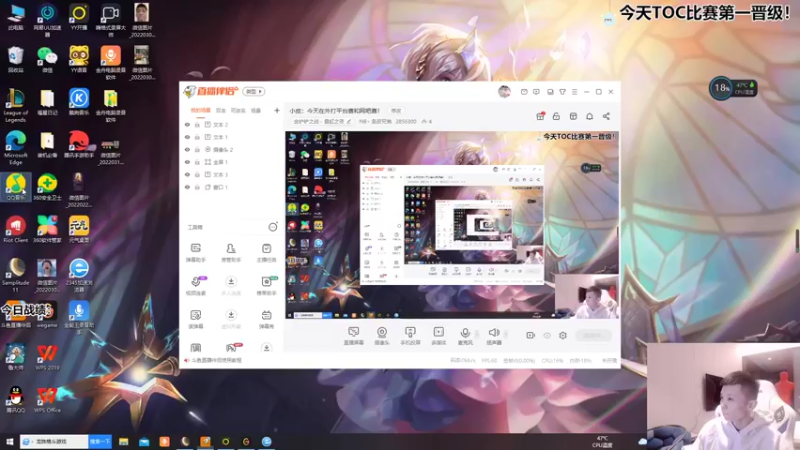Hide the 摄像头 2 layer
The width and height of the screenshot is (800, 450).
tap(187, 149)
